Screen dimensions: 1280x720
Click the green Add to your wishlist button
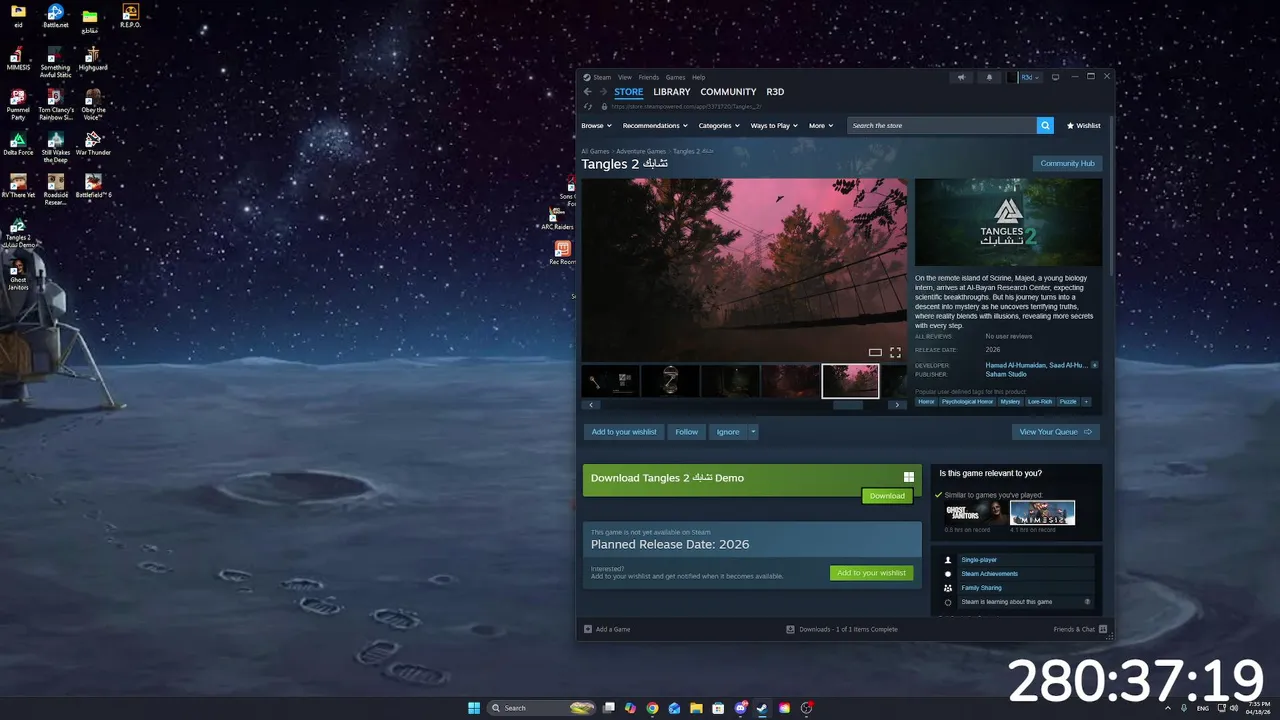(871, 573)
